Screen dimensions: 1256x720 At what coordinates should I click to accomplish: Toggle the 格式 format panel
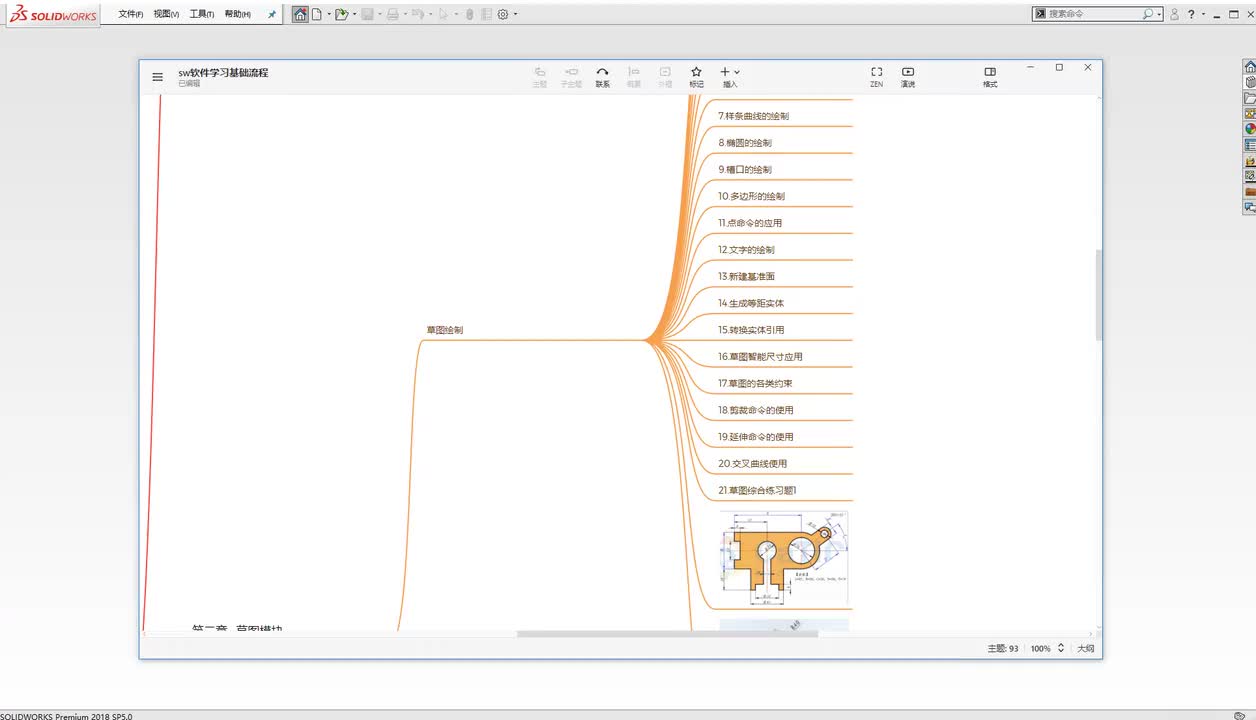tap(990, 77)
